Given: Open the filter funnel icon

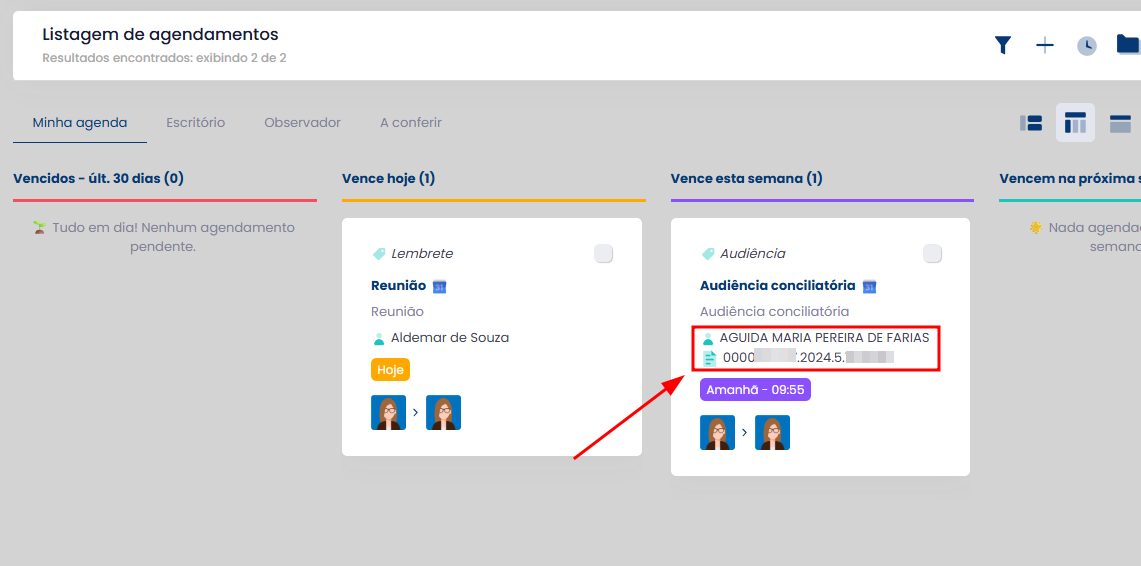Looking at the screenshot, I should [x=1003, y=45].
